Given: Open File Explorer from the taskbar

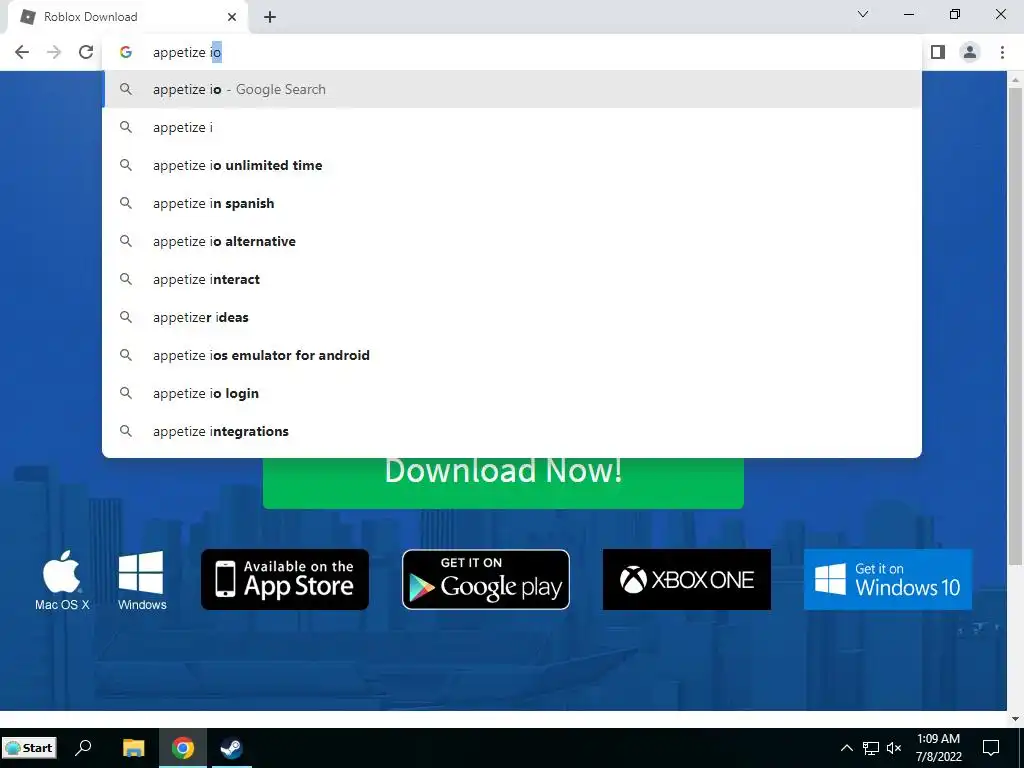Looking at the screenshot, I should point(133,748).
